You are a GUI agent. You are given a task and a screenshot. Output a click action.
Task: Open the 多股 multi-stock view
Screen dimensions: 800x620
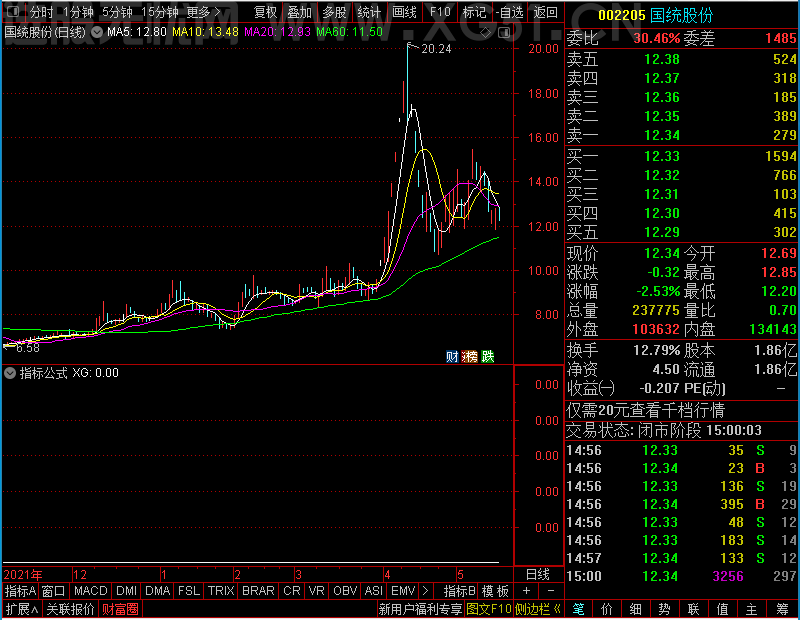coord(335,12)
